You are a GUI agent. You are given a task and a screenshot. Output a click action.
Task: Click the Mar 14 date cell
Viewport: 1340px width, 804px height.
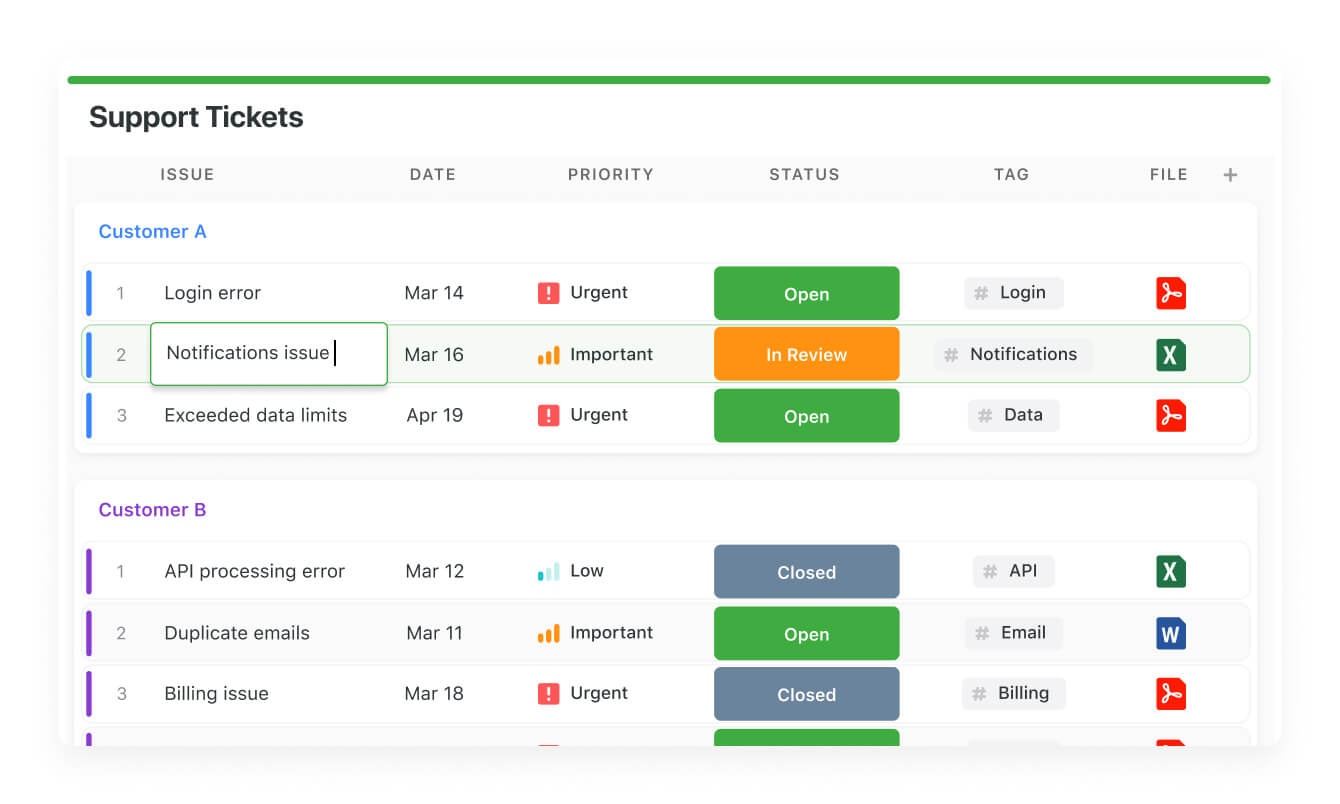tap(434, 293)
